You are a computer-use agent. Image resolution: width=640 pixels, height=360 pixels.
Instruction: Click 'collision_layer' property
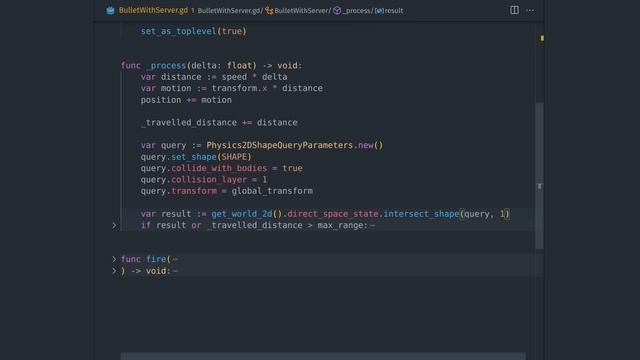(x=209, y=180)
